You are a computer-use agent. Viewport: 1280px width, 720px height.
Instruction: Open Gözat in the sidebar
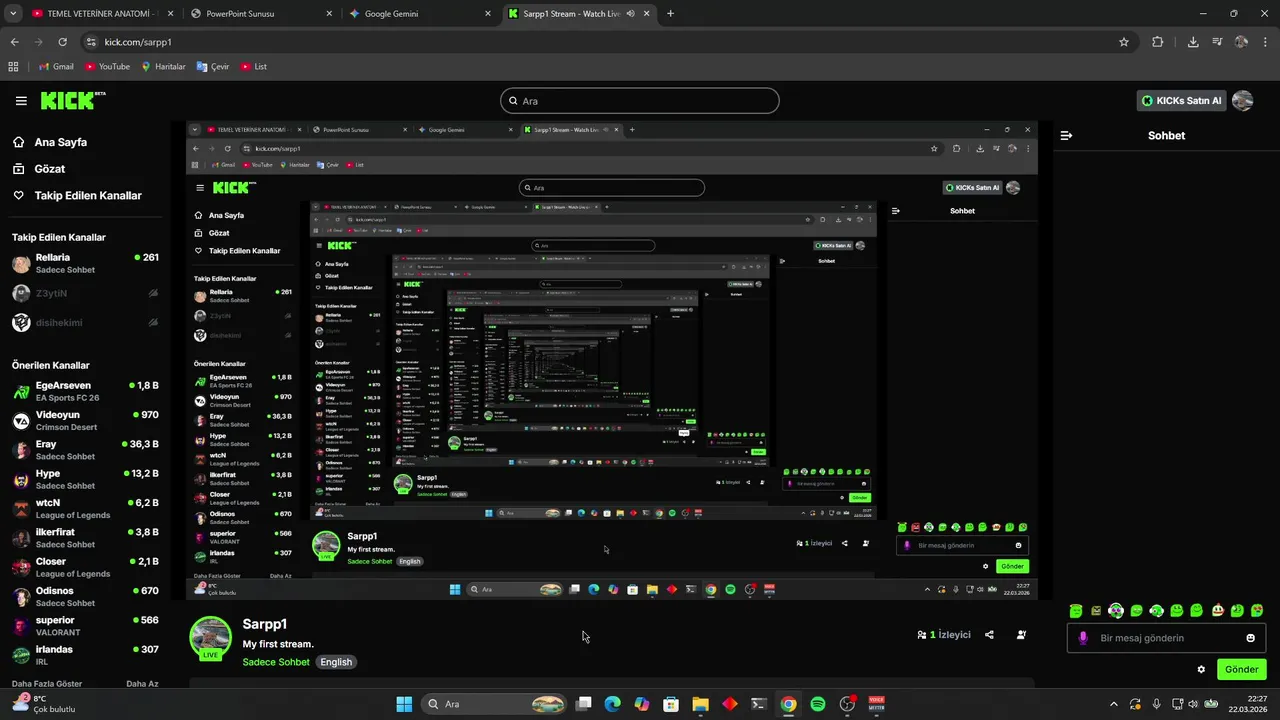[x=49, y=169]
